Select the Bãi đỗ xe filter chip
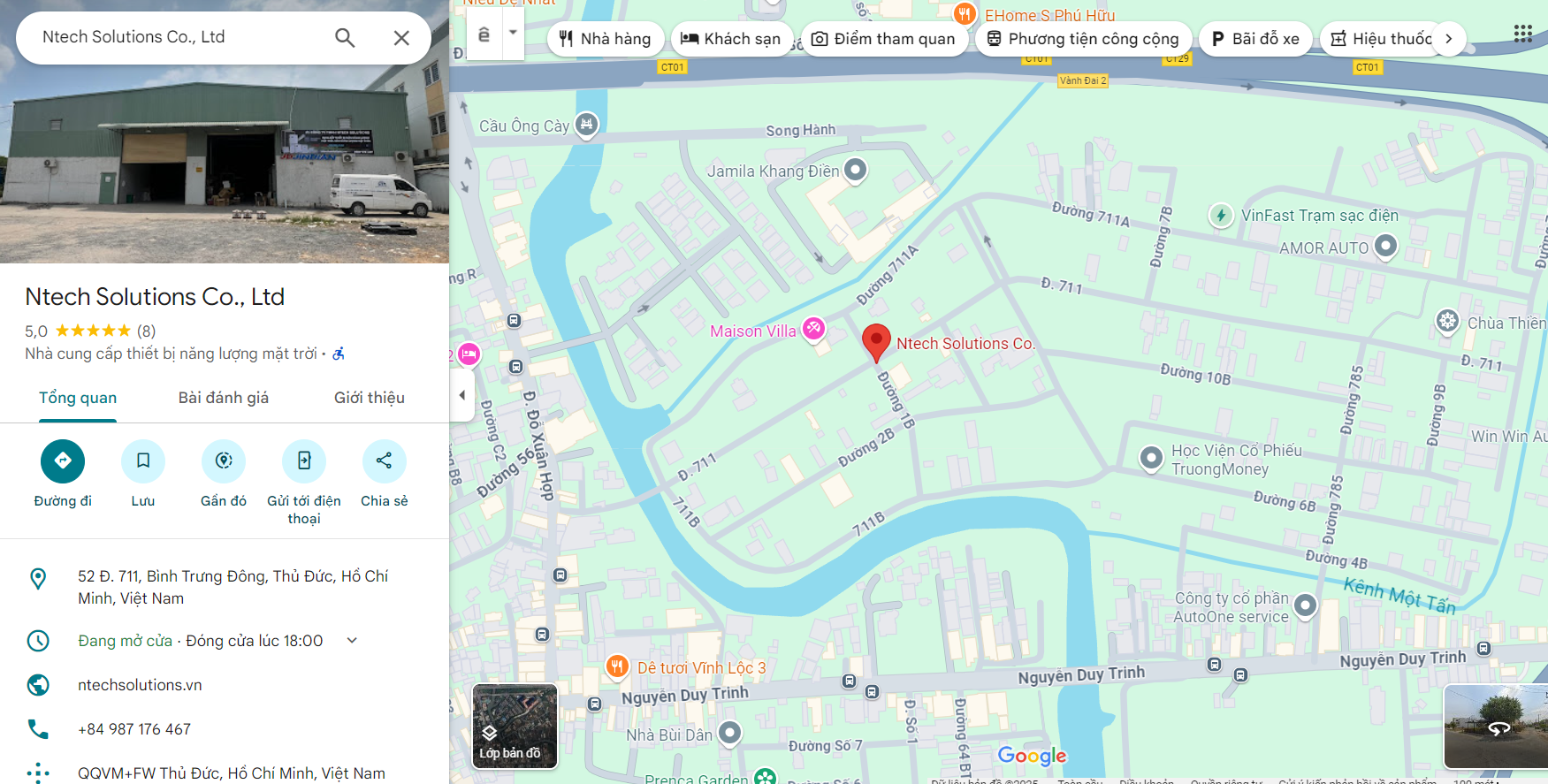 pos(1255,39)
